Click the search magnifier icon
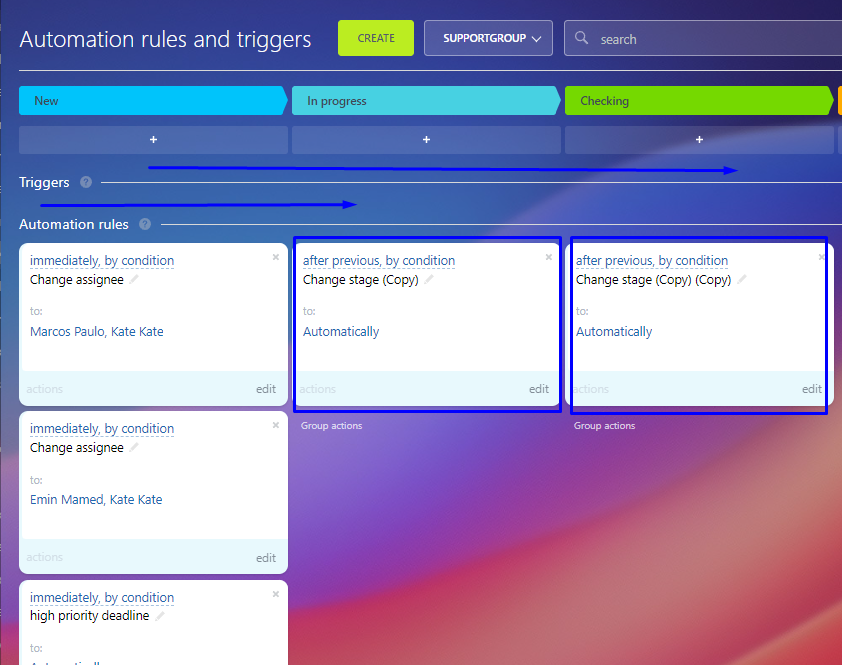This screenshot has height=665, width=842. point(582,39)
